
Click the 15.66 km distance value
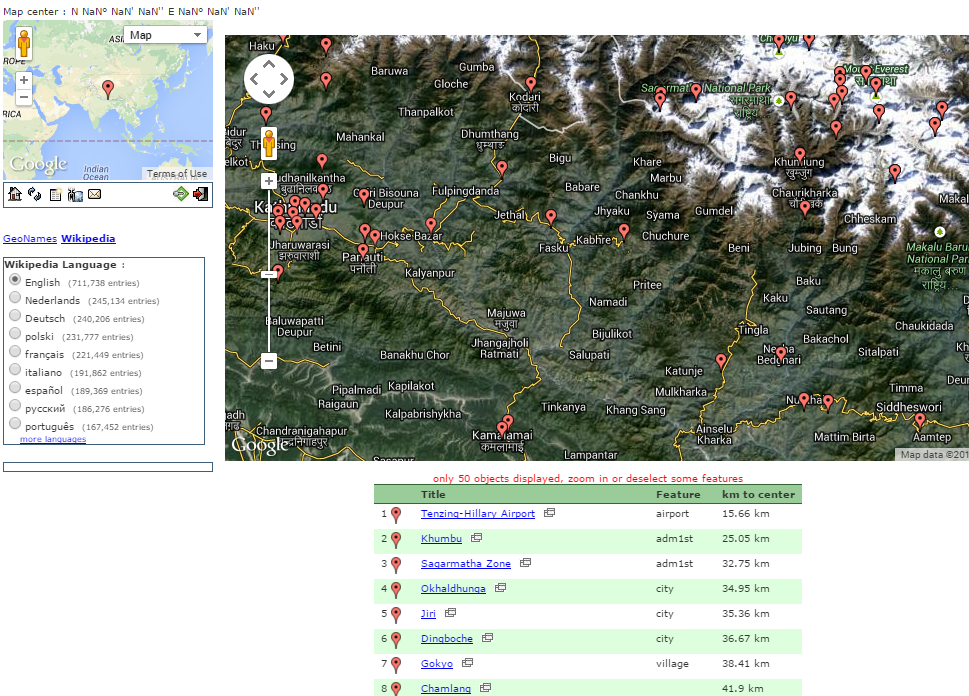point(746,514)
